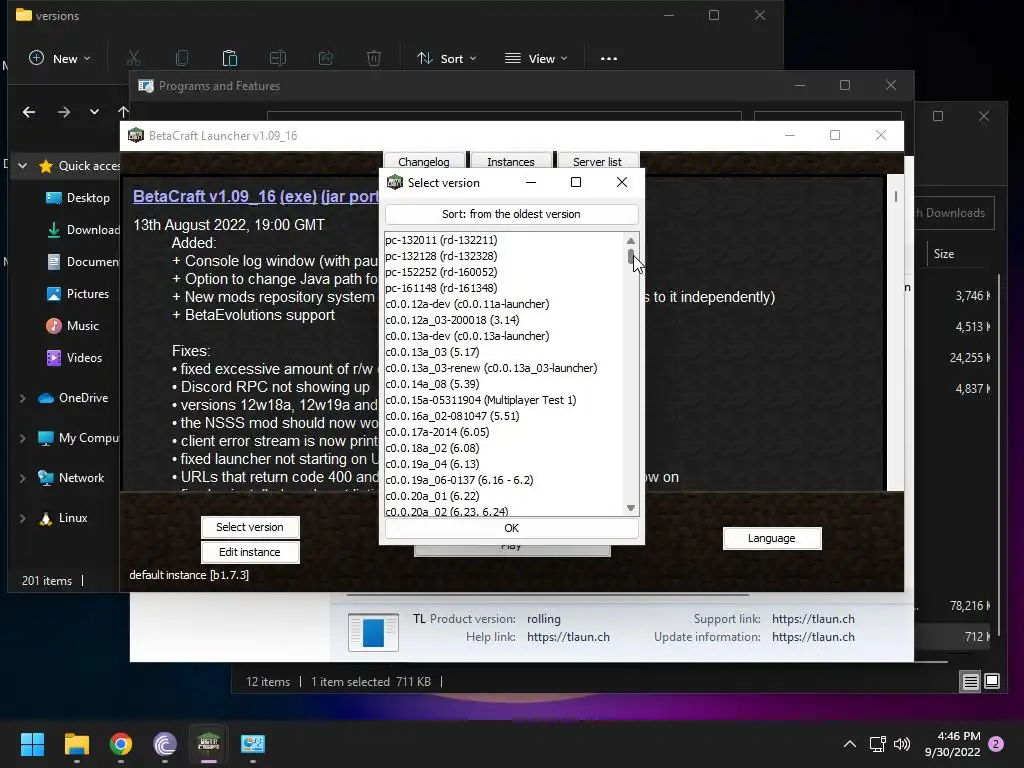Click the Rename icon in versions window toolbar
Image resolution: width=1024 pixels, height=768 pixels.
(278, 58)
